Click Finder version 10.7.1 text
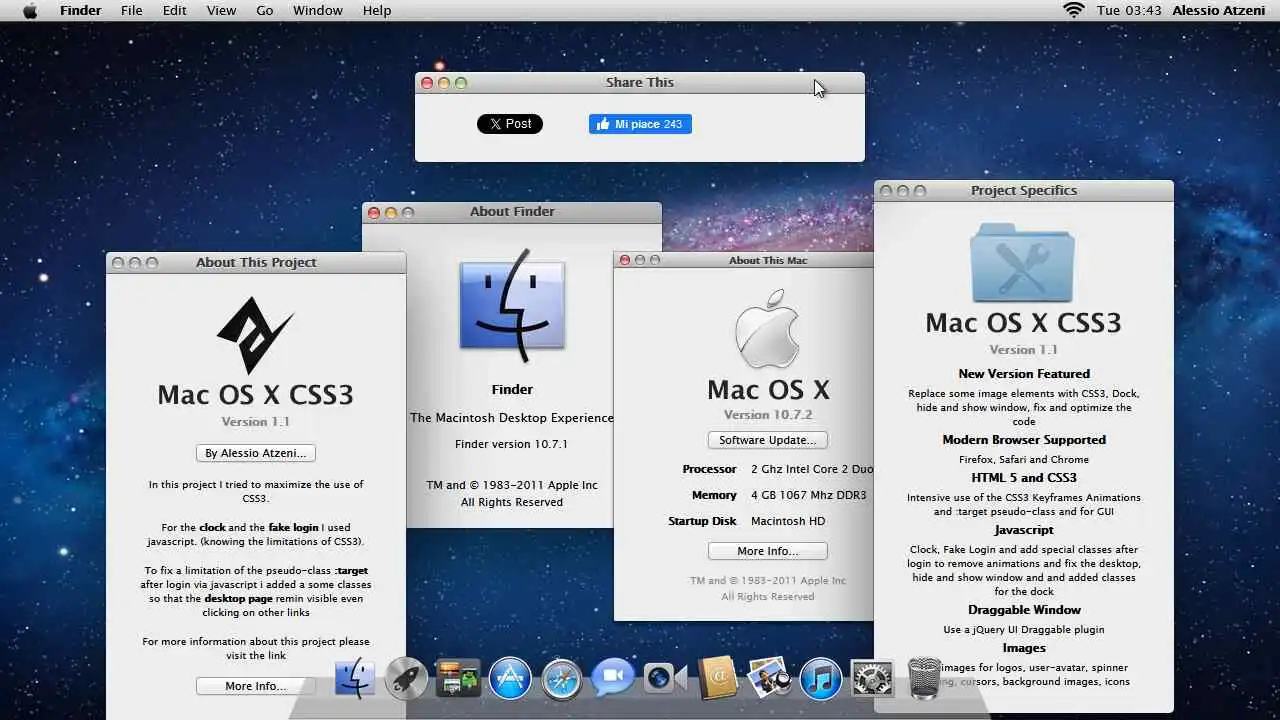Screen dimensions: 1280x720 [x=512, y=444]
